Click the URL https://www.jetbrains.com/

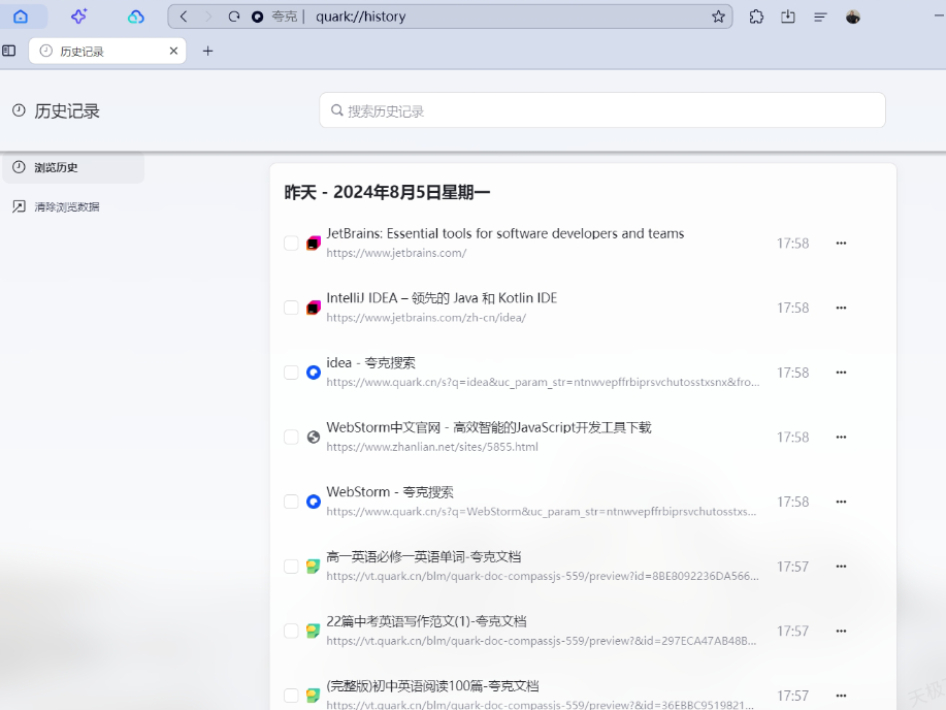(x=396, y=253)
